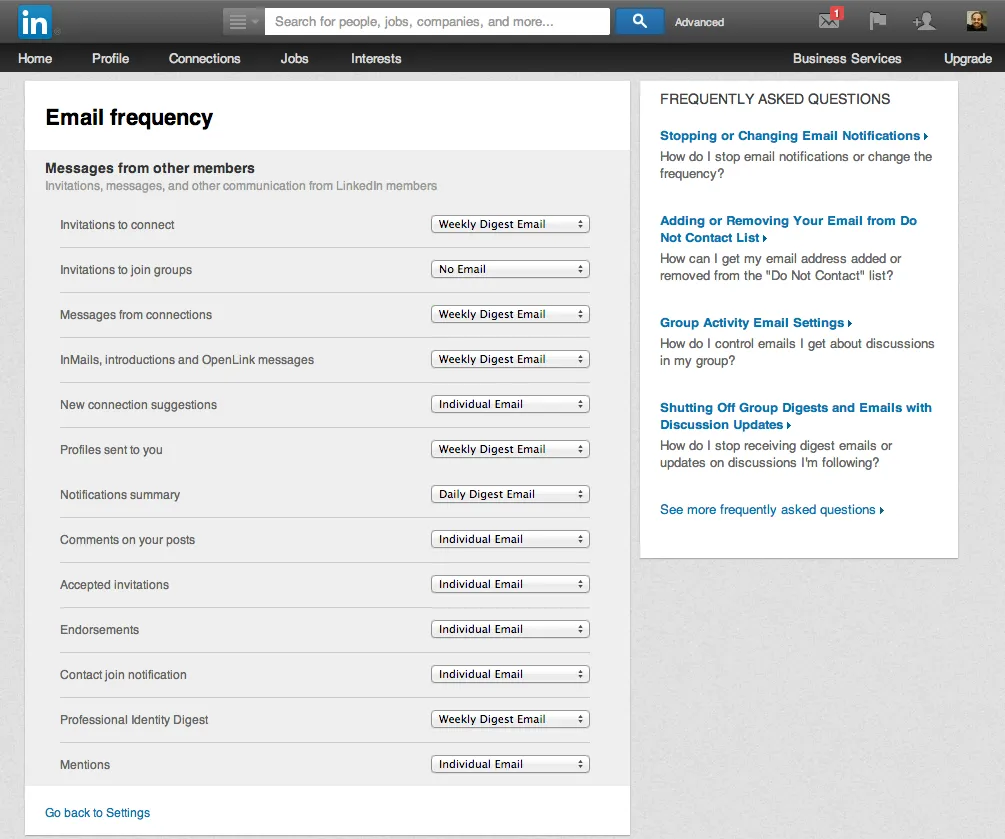
Task: Change the Endorsements email setting
Action: click(509, 628)
